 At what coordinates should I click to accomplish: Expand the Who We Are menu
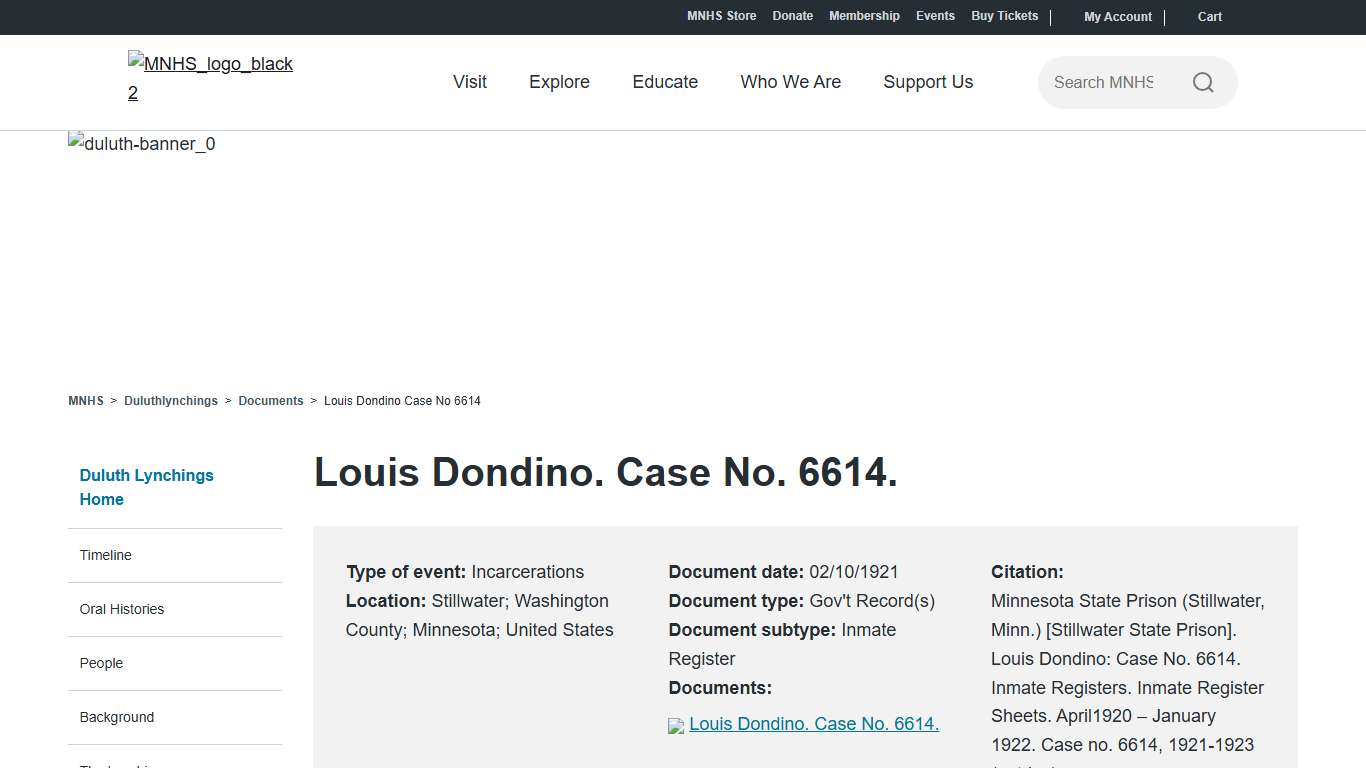pyautogui.click(x=790, y=82)
